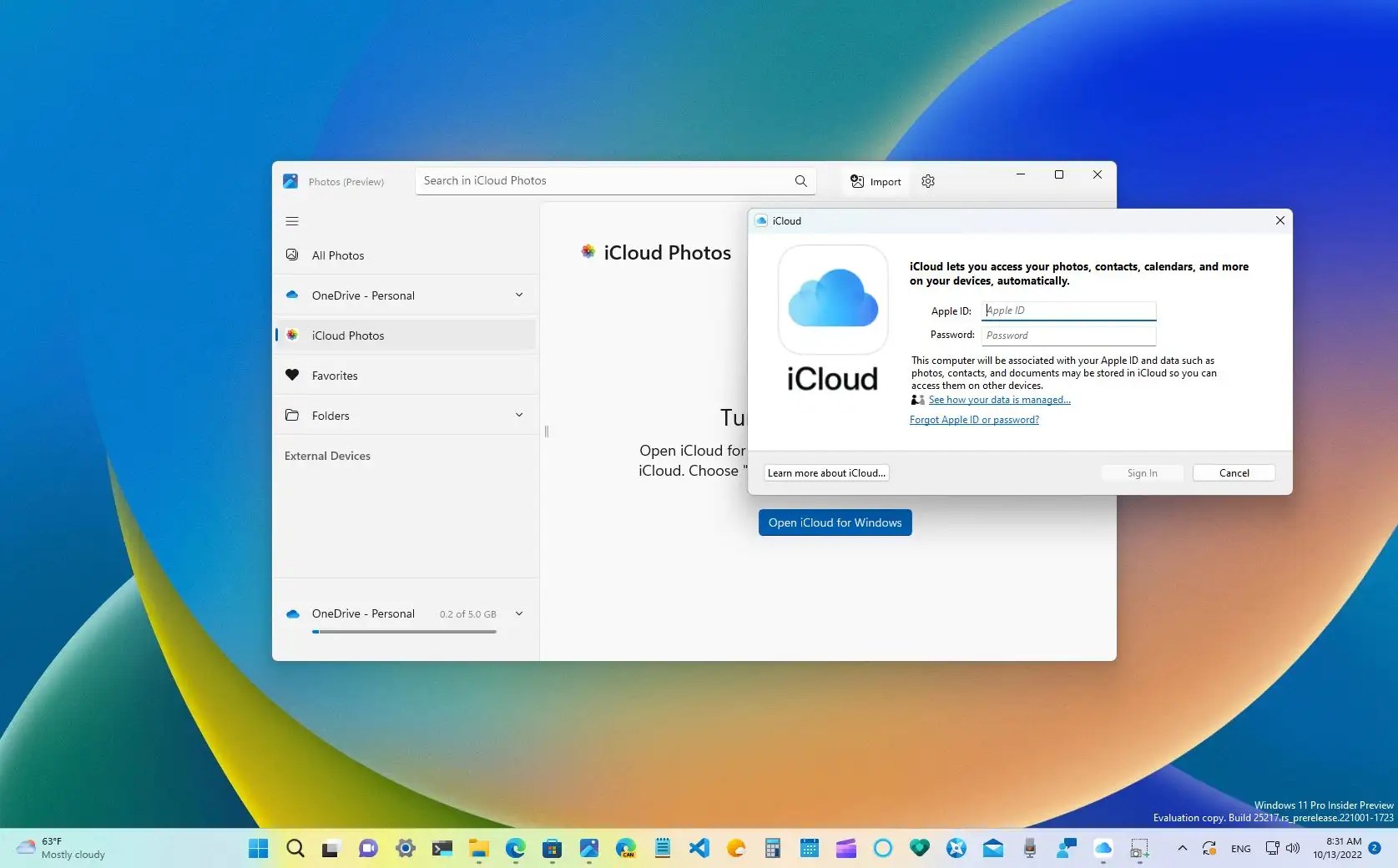The height and width of the screenshot is (868, 1398).
Task: Open Photos settings with the gear icon
Action: [x=927, y=181]
